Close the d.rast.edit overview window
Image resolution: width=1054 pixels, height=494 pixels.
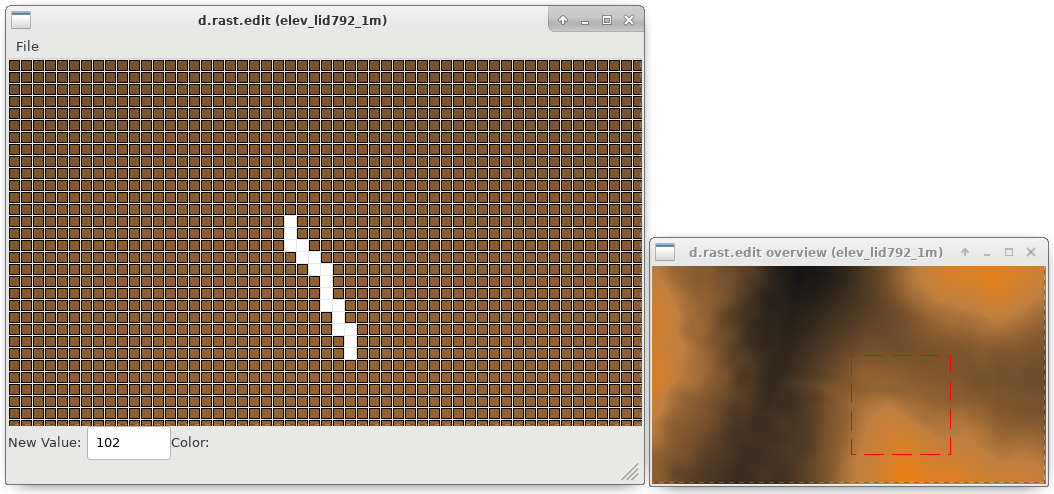click(x=1032, y=252)
